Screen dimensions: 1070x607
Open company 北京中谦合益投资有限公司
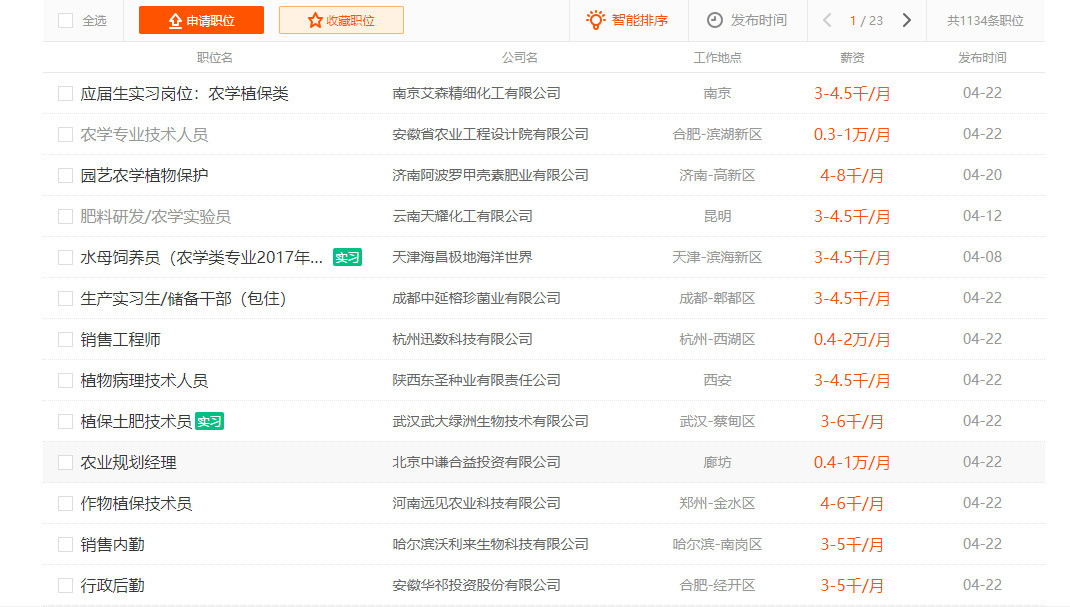point(476,462)
